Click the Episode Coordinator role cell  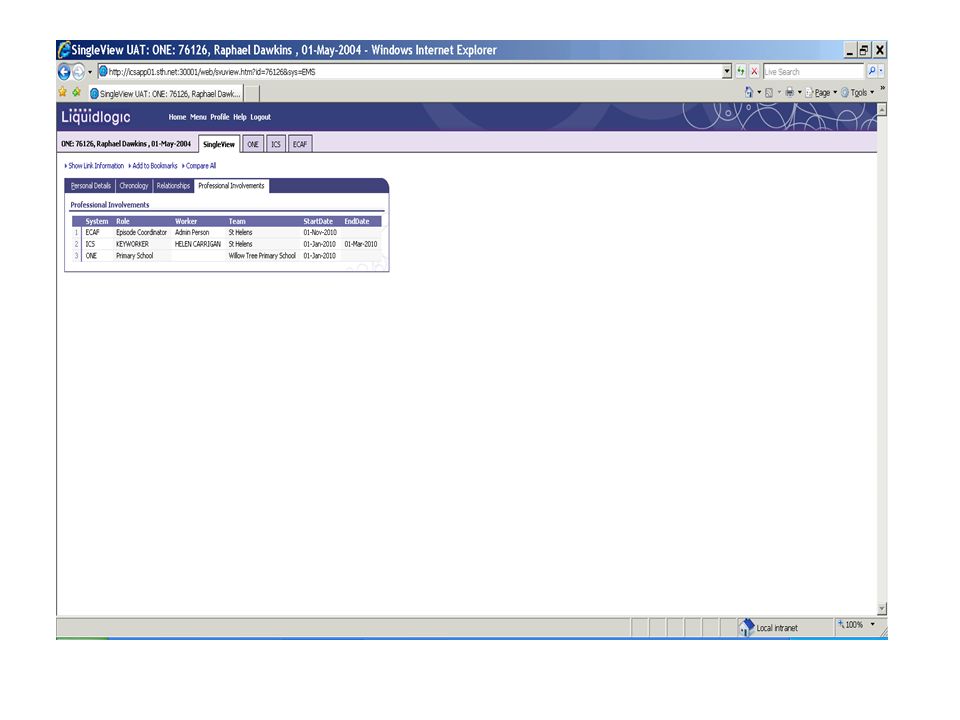[x=141, y=233]
